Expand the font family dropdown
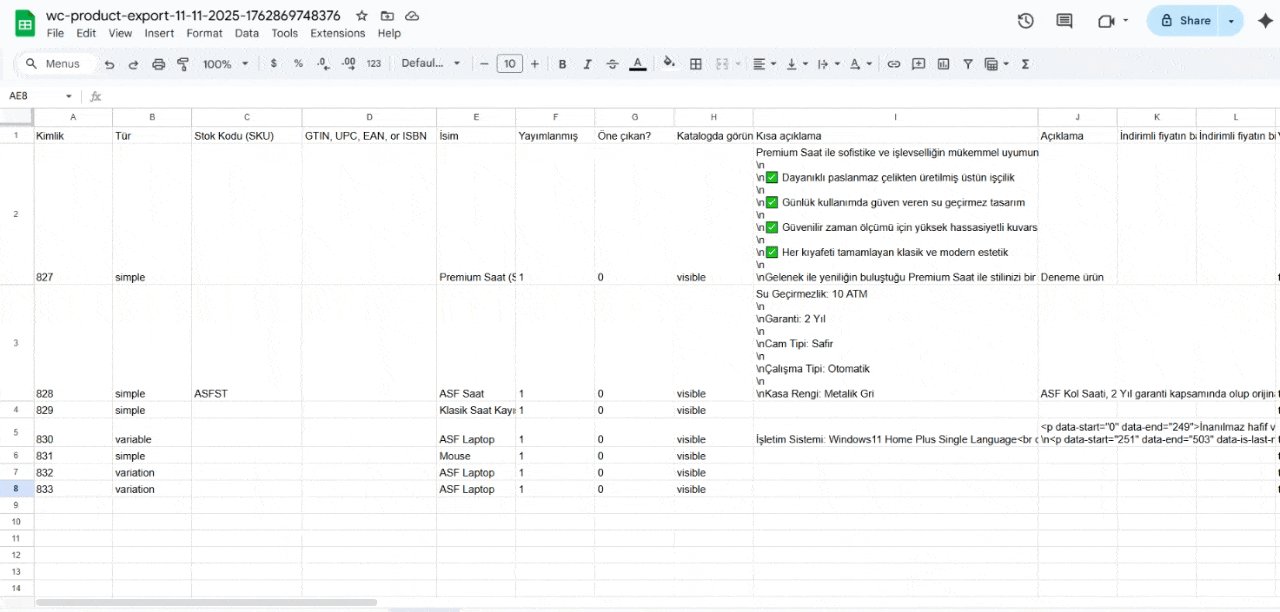The height and width of the screenshot is (612, 1280). 431,64
